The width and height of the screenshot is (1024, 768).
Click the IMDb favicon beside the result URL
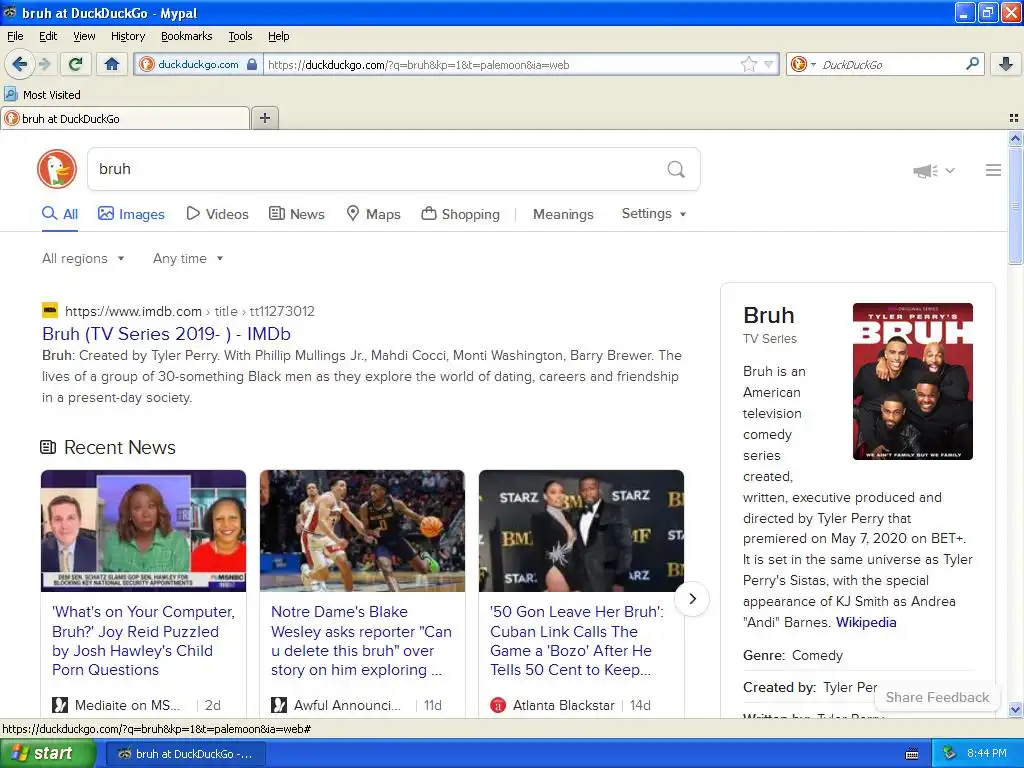pos(50,311)
